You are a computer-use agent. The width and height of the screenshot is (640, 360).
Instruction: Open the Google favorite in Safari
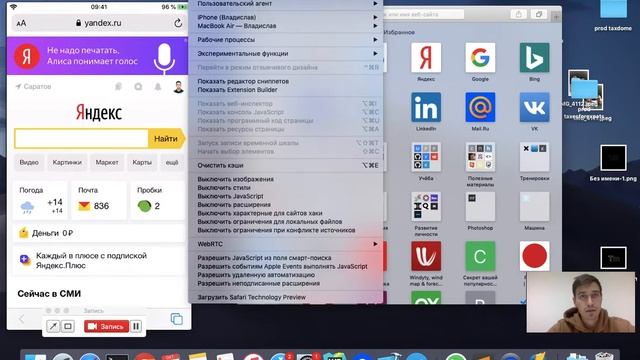tap(480, 58)
